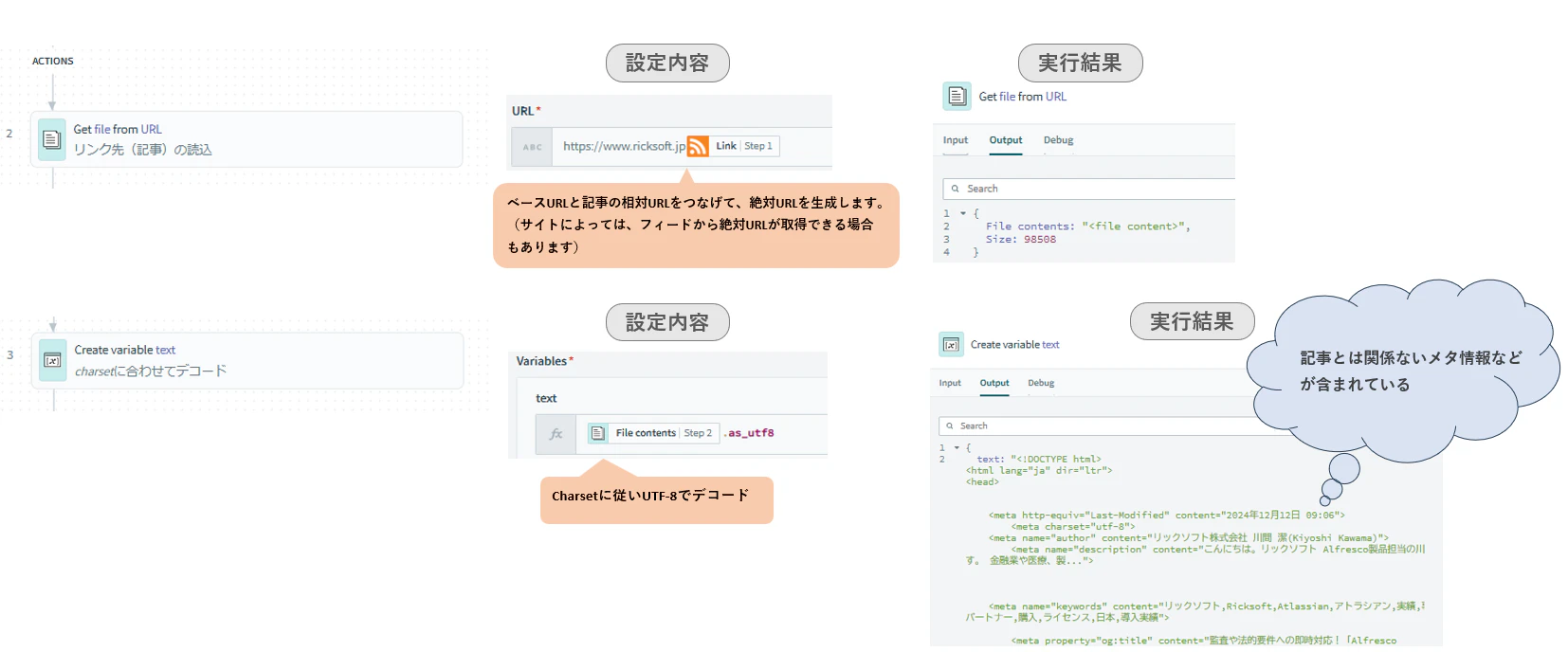Click the text 'リンク先（記事）の読込'
The width and height of the screenshot is (1568, 652).
click(143, 150)
